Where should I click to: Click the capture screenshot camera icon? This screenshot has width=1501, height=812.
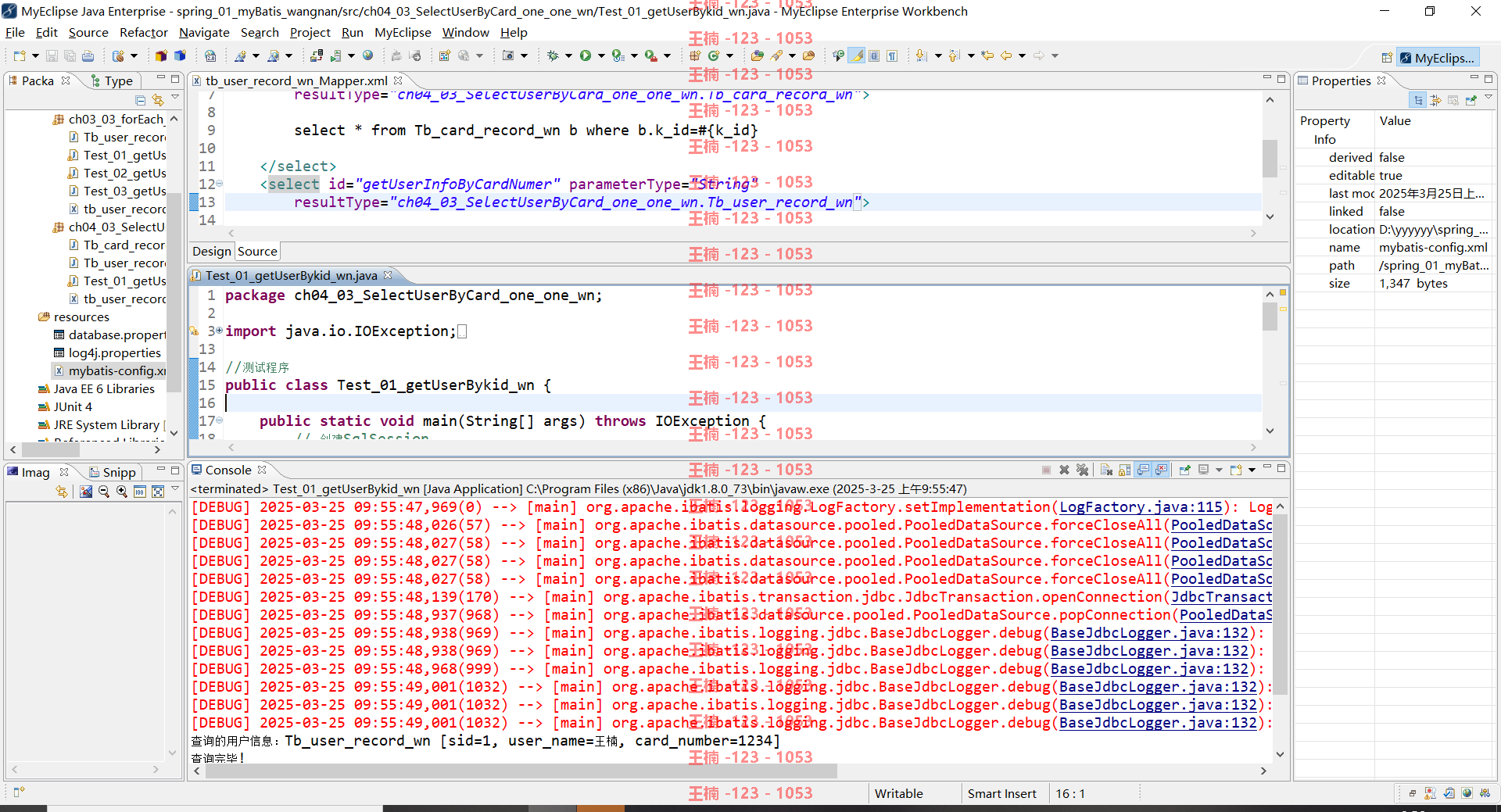[508, 56]
